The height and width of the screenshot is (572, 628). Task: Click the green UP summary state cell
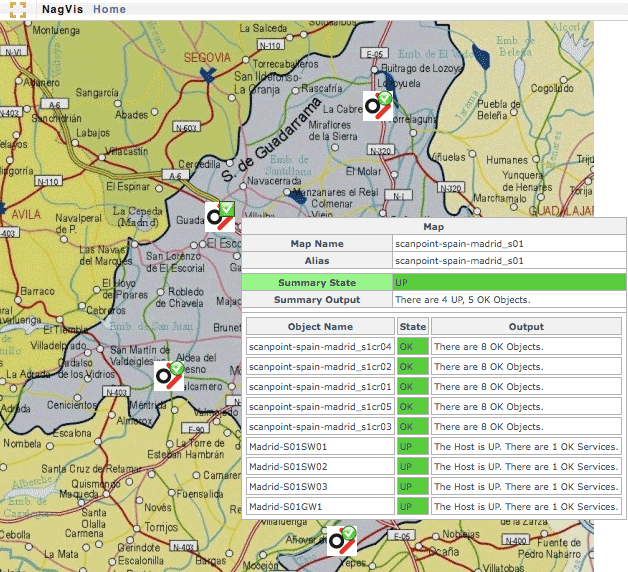509,283
